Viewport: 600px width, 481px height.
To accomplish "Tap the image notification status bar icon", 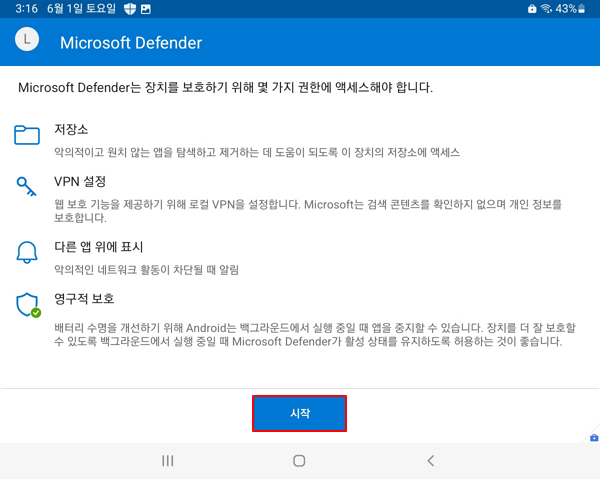I will pos(146,9).
